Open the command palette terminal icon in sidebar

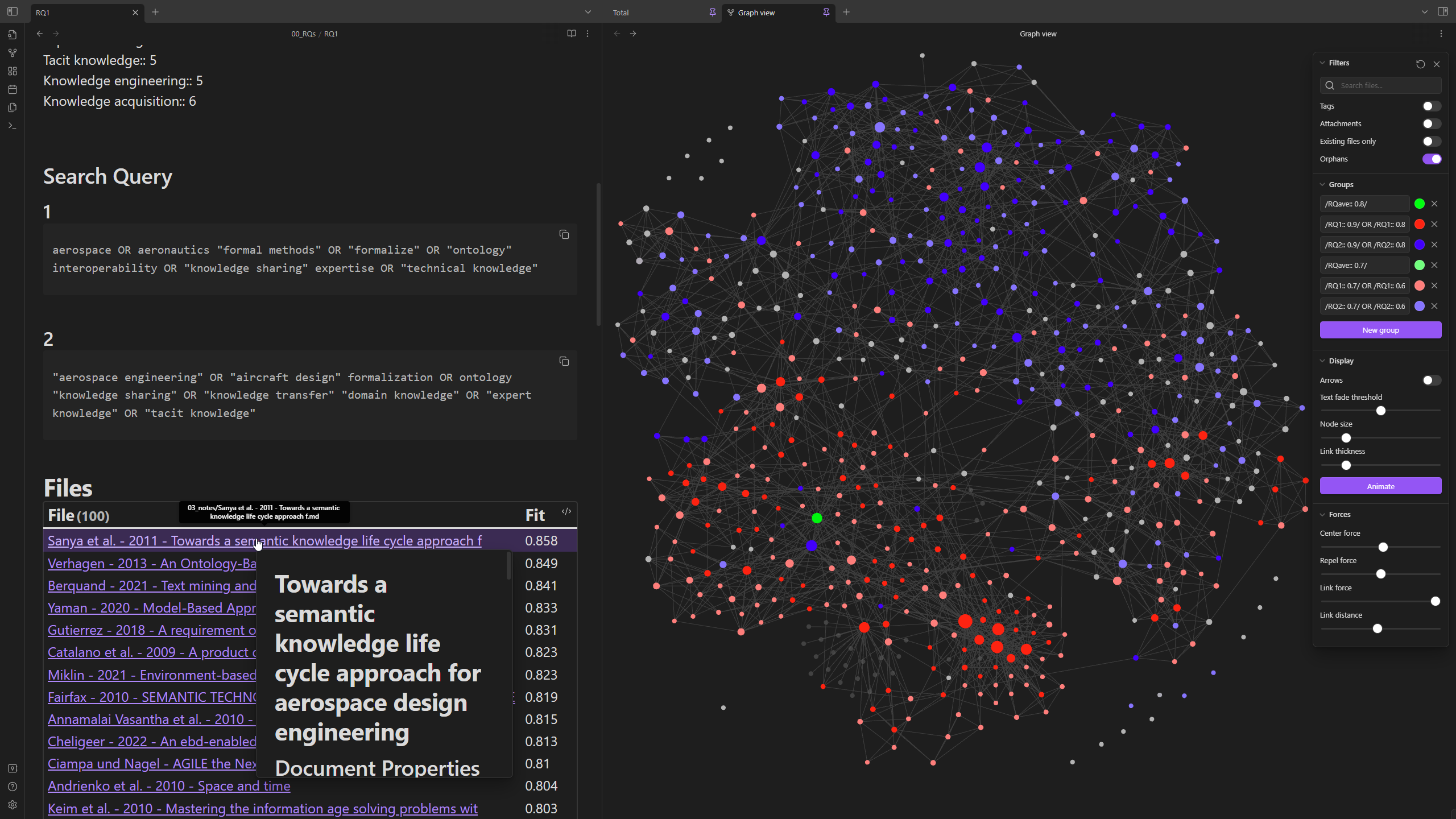[12, 126]
